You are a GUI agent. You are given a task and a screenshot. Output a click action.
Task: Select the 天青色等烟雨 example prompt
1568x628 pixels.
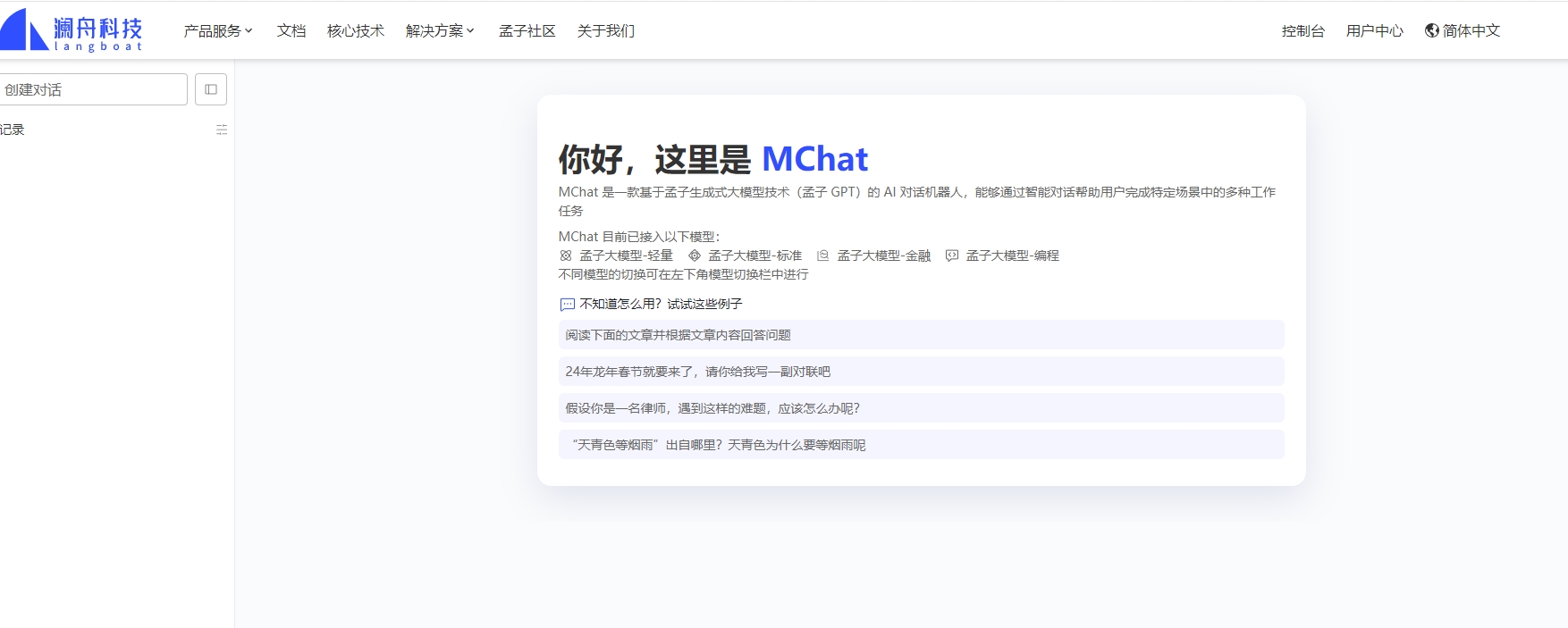(x=922, y=445)
